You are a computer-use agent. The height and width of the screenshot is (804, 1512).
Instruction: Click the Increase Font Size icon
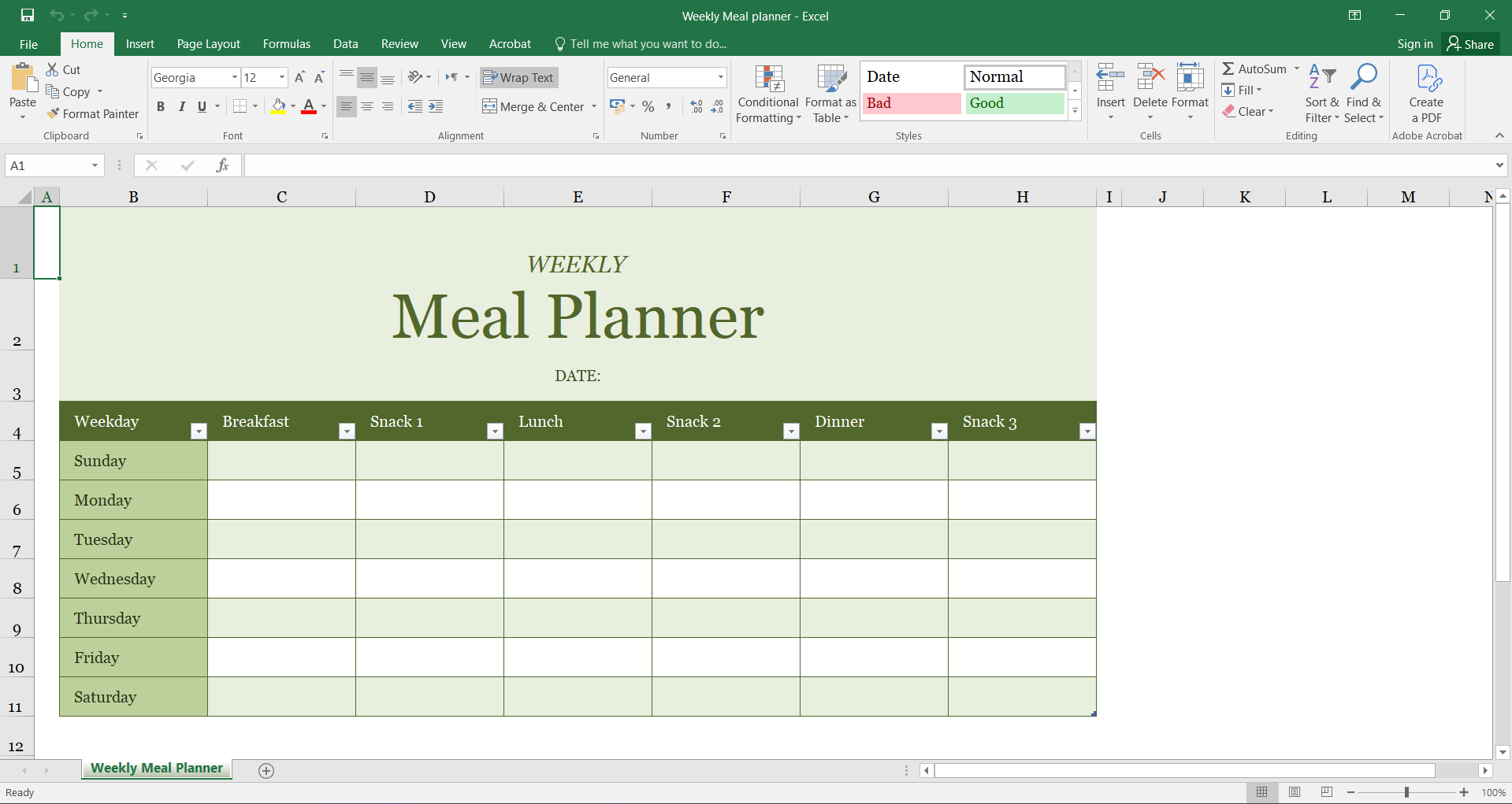pos(299,77)
